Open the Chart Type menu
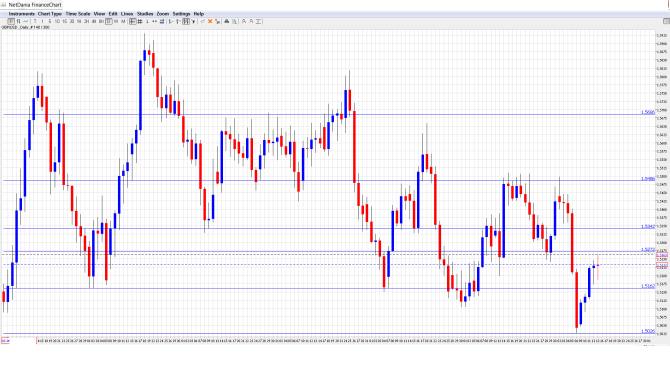Image resolution: width=670 pixels, height=377 pixels. 50,14
